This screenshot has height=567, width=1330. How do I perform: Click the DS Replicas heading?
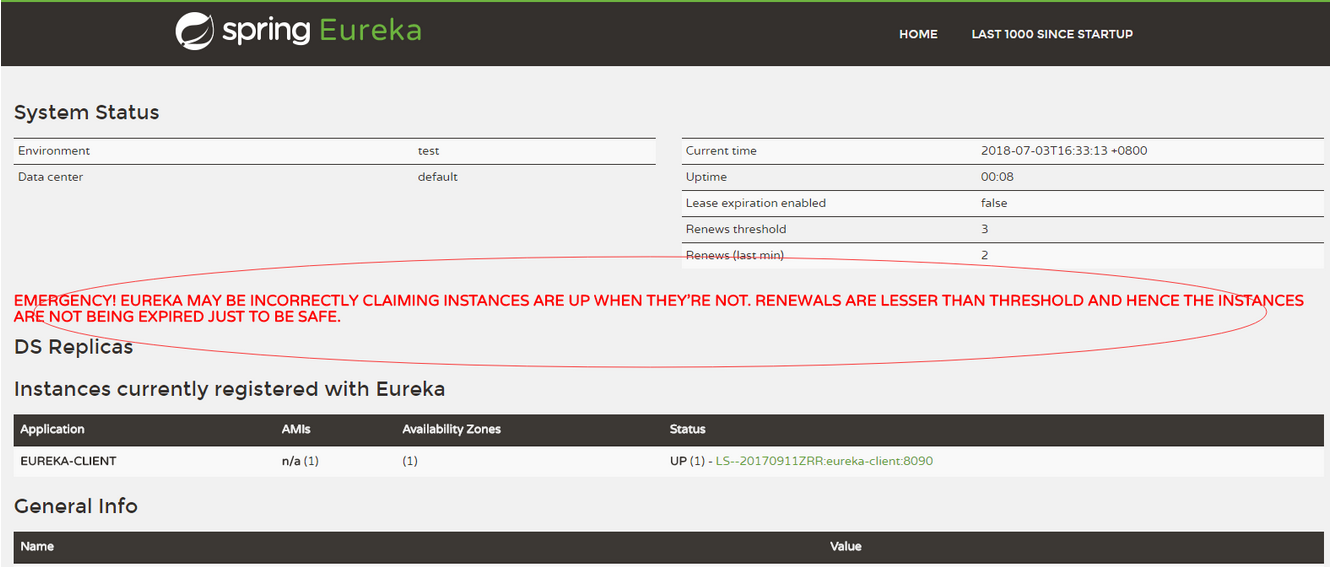[x=73, y=347]
